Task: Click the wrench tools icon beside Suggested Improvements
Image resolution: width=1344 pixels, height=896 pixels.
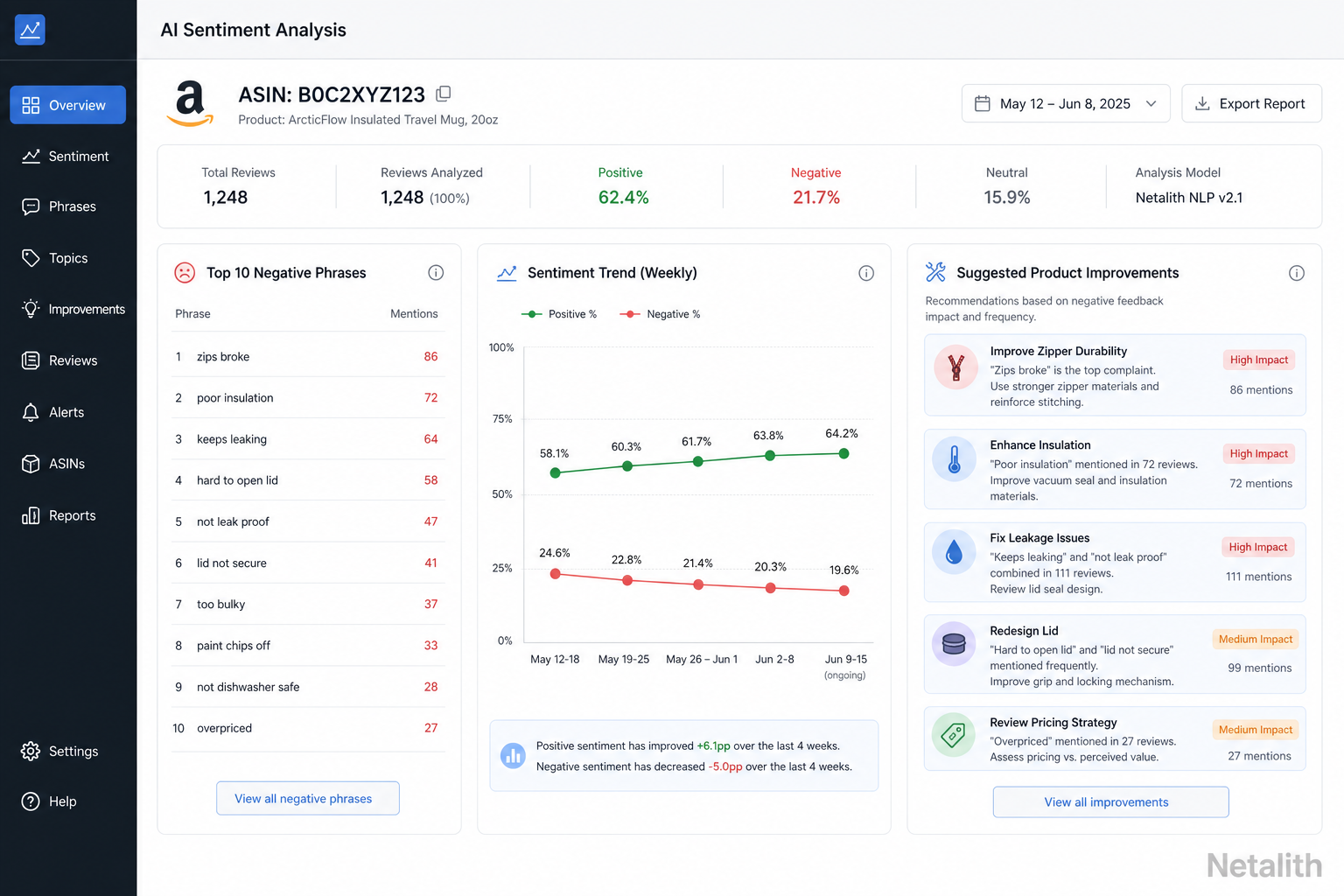Action: [935, 272]
